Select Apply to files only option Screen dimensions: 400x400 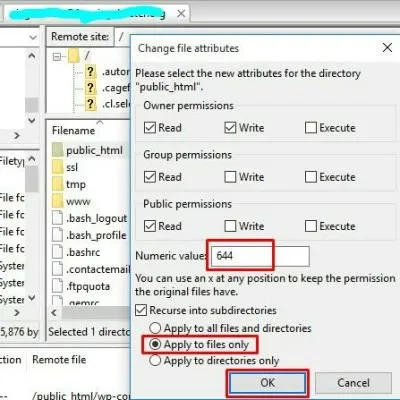coord(155,344)
